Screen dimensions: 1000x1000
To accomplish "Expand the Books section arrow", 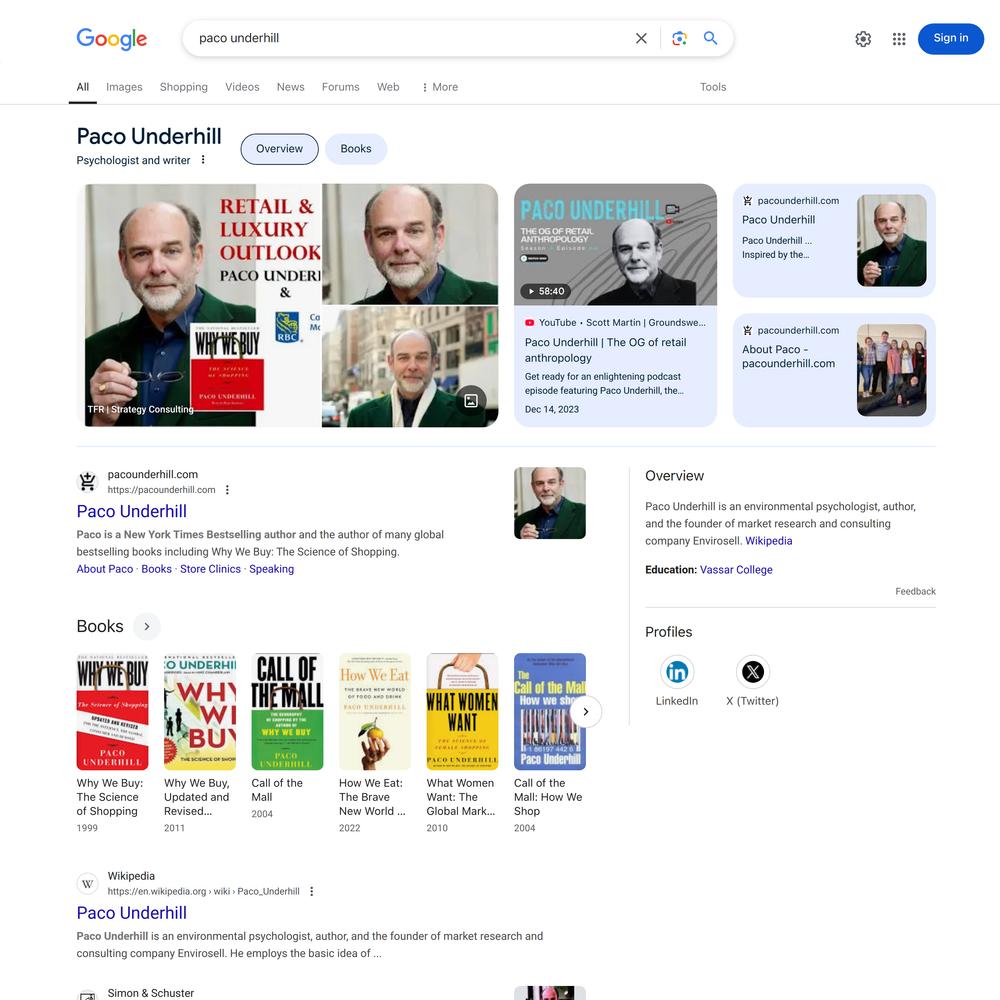I will pyautogui.click(x=147, y=626).
